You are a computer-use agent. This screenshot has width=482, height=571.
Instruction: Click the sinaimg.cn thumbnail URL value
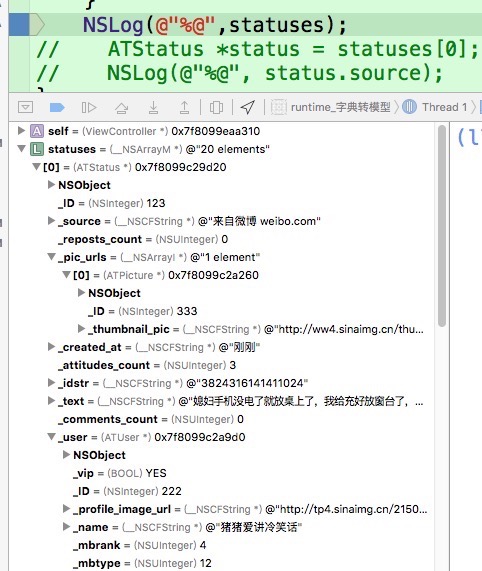pyautogui.click(x=344, y=329)
